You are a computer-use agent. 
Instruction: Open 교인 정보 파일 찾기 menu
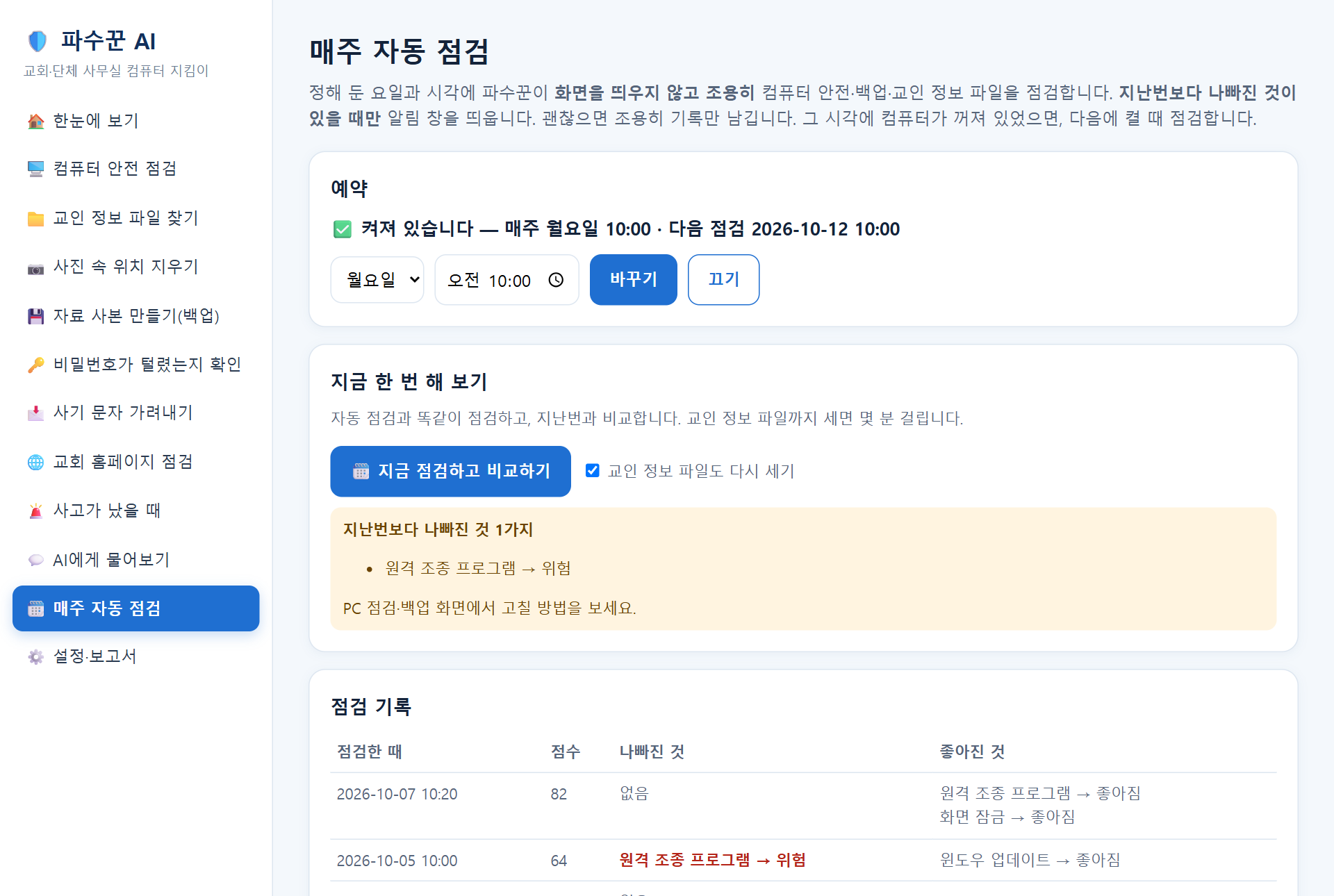coord(135,218)
